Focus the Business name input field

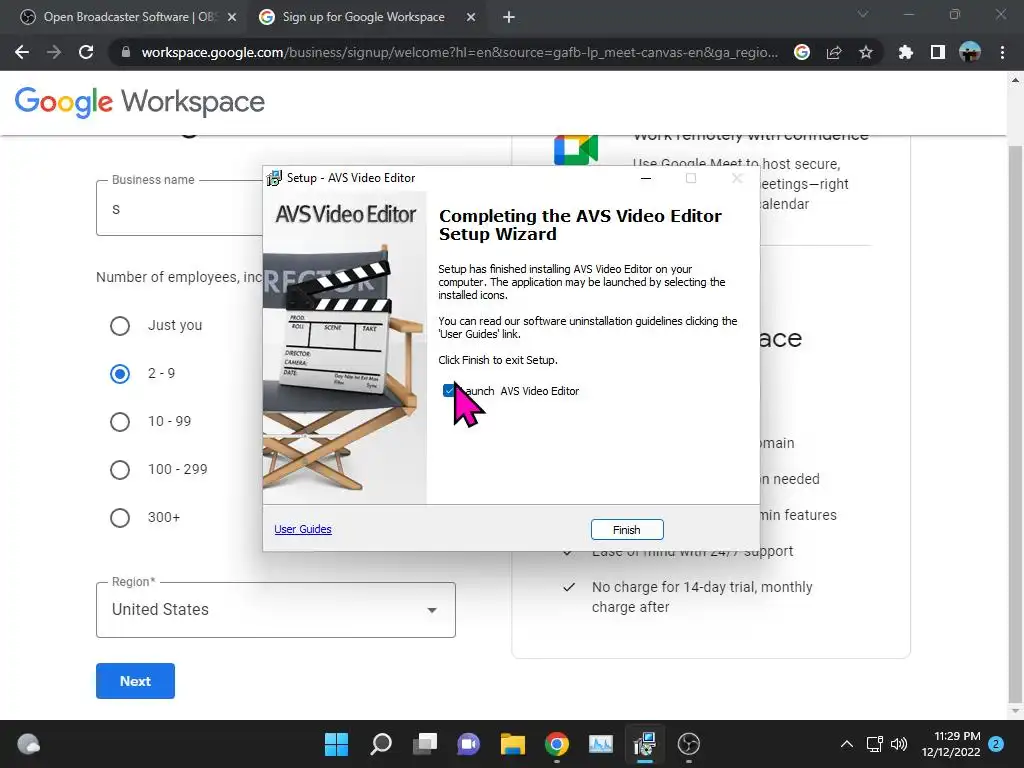tap(180, 209)
